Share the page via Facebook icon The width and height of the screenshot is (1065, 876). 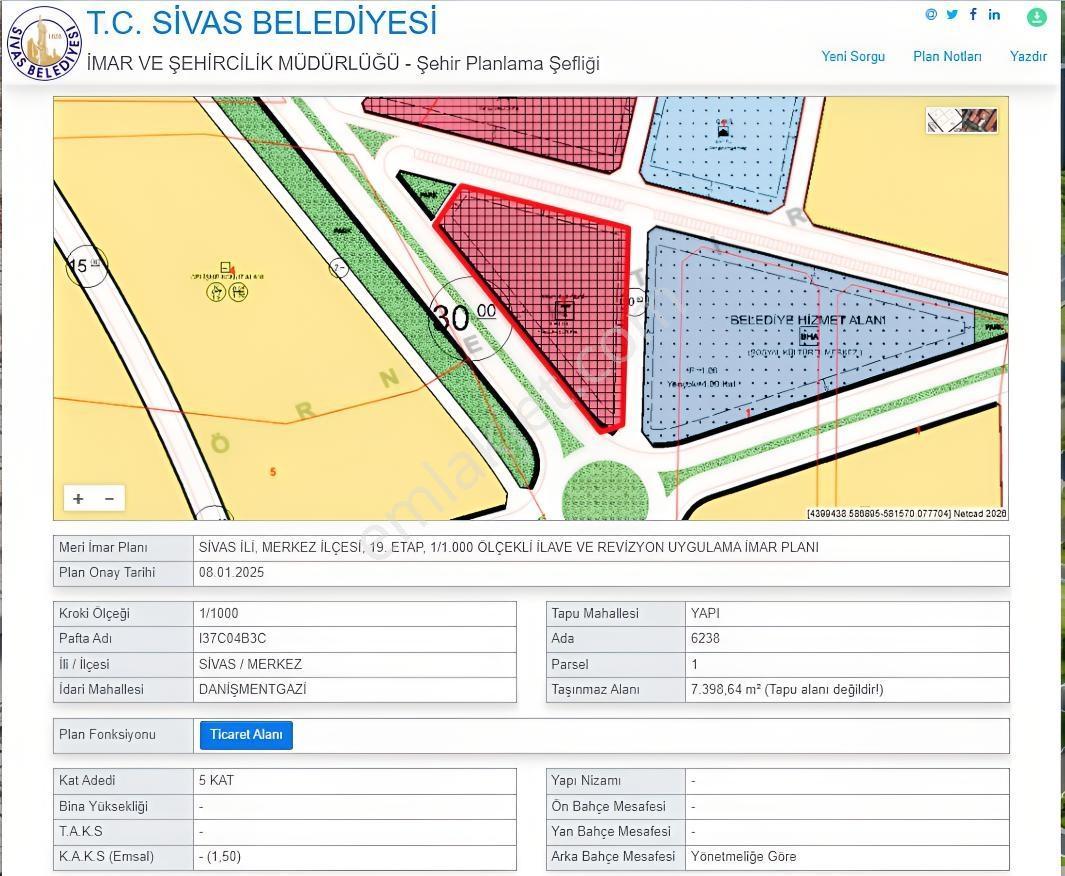click(x=973, y=14)
